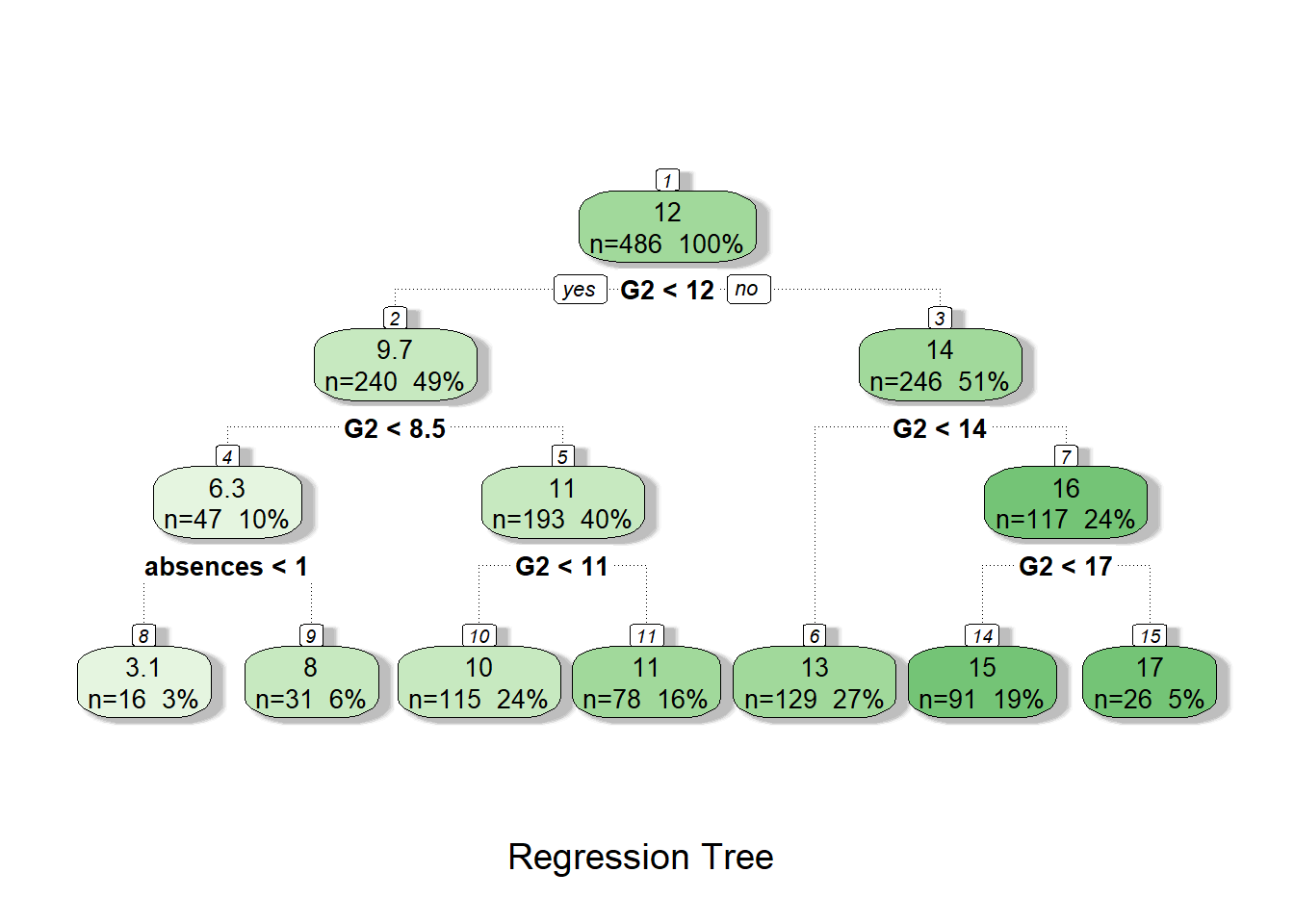Click the "G2 < 8.5" split label

[x=395, y=429]
